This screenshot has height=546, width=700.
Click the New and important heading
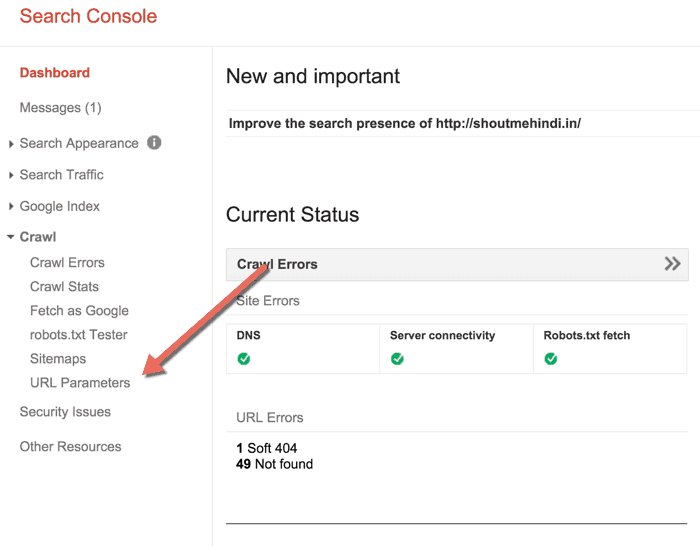(x=313, y=76)
